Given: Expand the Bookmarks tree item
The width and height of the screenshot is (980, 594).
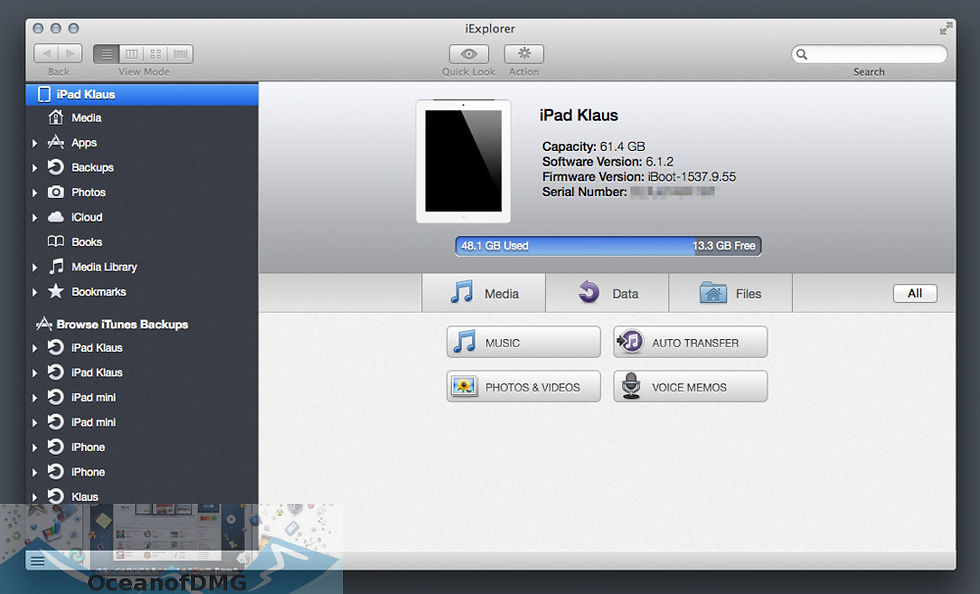Looking at the screenshot, I should coord(34,292).
